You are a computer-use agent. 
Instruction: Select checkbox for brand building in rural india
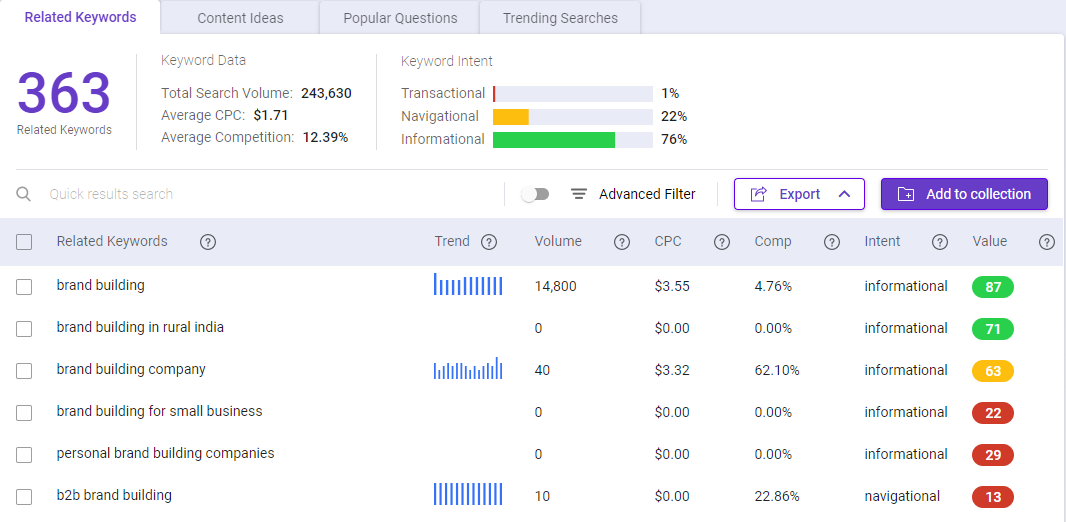coord(24,329)
